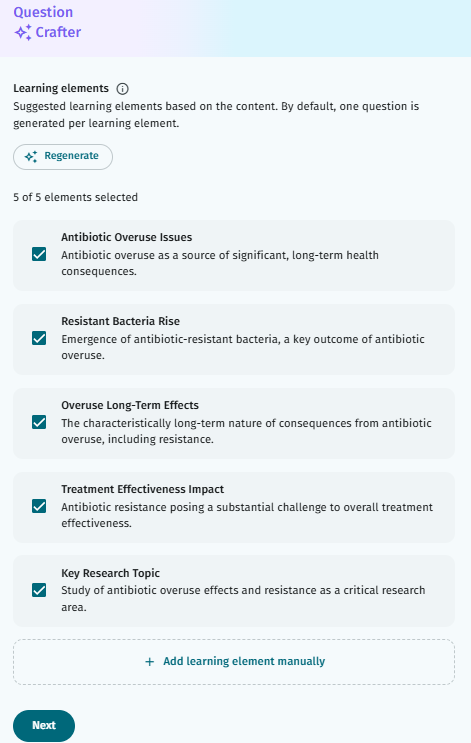Click the Question Crafter sparkle logo
This screenshot has width=471, height=743.
pyautogui.click(x=23, y=32)
